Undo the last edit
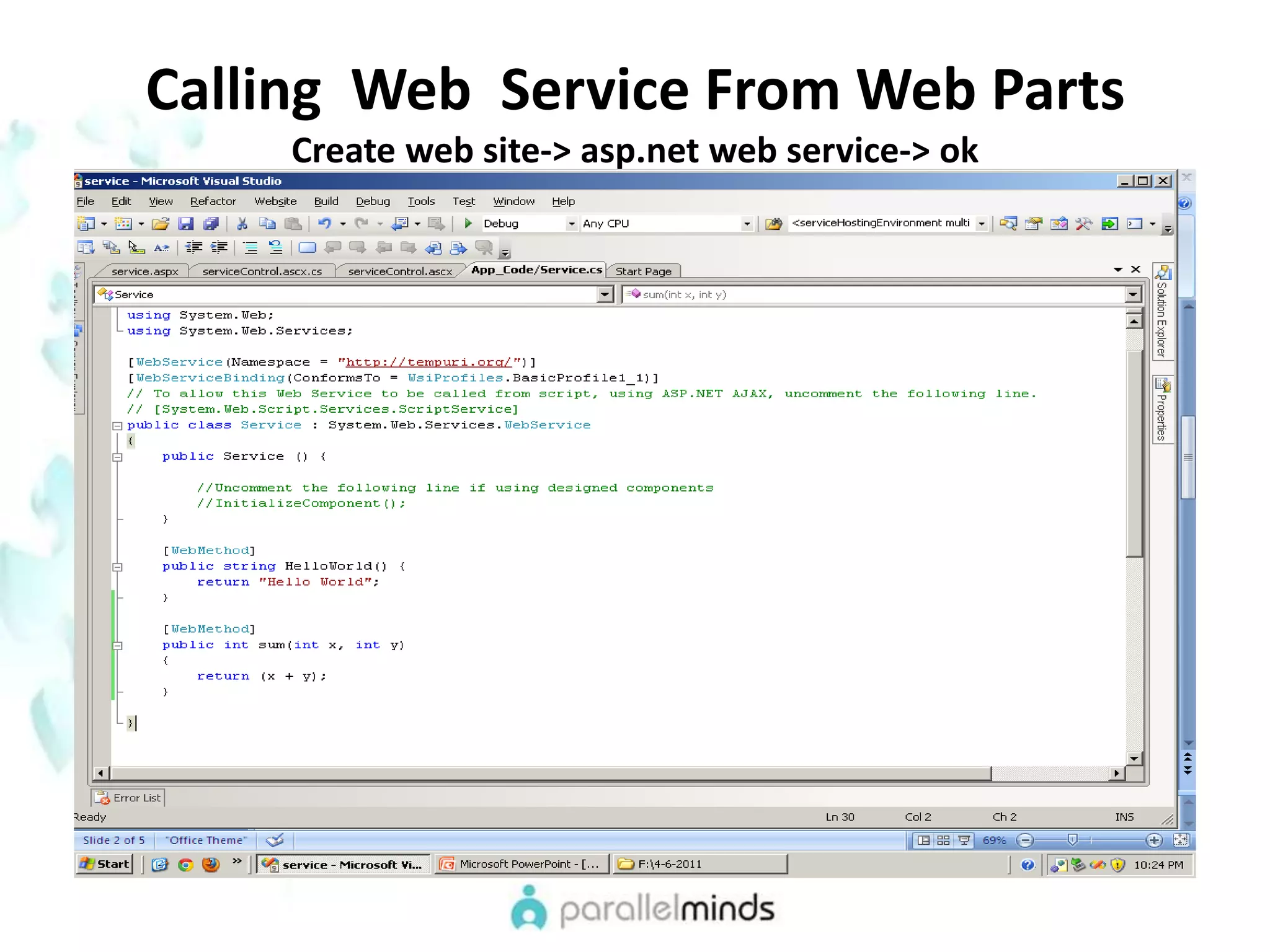Viewport: 1270px width, 952px height. (x=325, y=224)
